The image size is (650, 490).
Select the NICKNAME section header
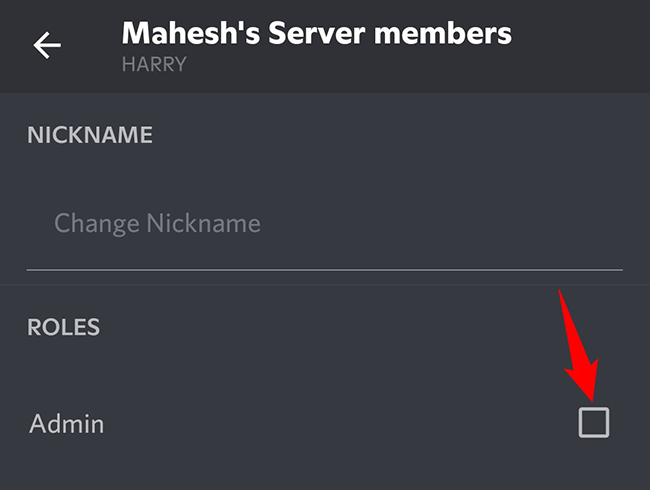coord(90,135)
